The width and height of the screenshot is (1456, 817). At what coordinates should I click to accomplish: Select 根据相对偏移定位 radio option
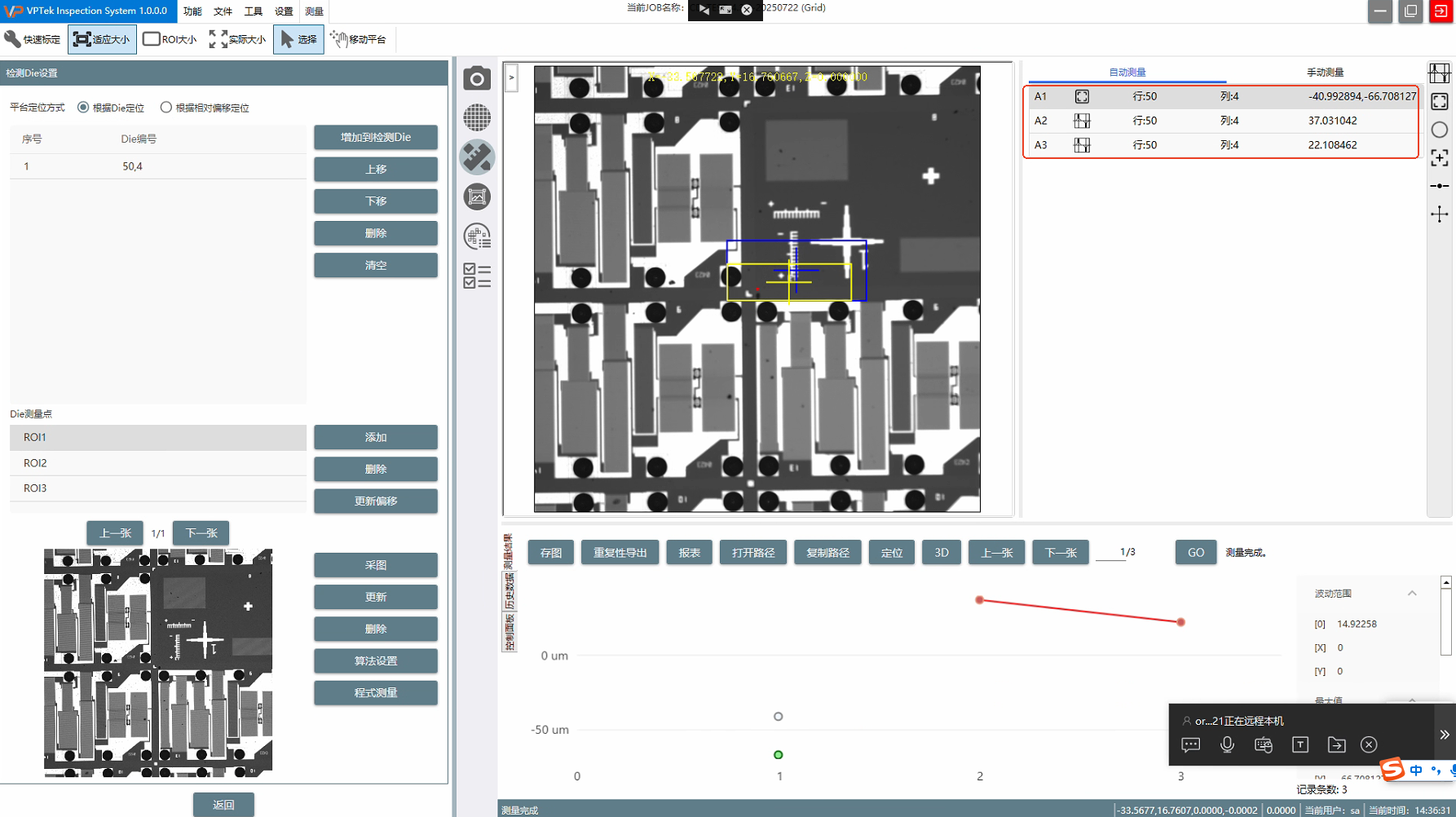point(166,108)
